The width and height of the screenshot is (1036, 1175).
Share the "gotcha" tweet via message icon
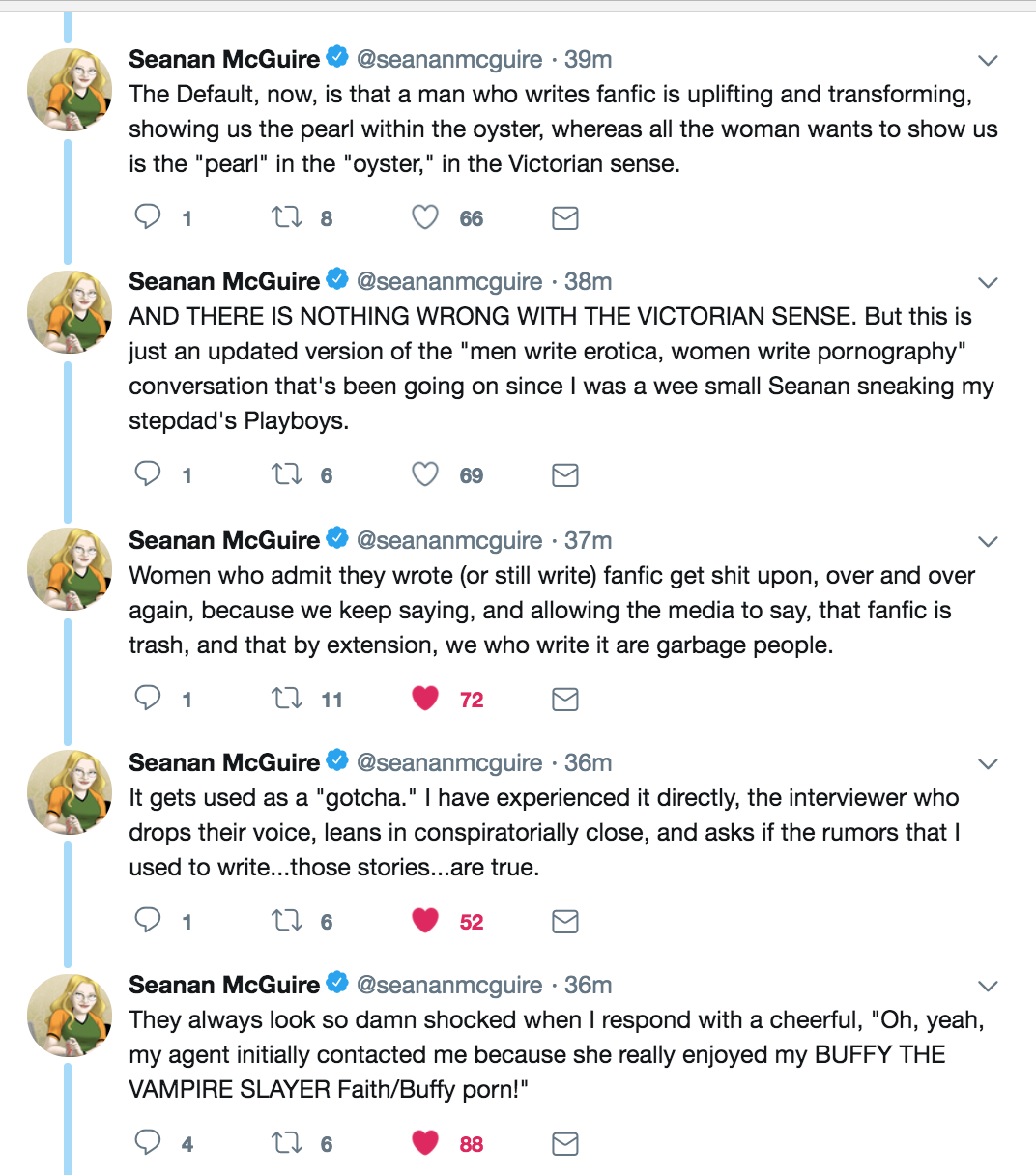point(565,921)
